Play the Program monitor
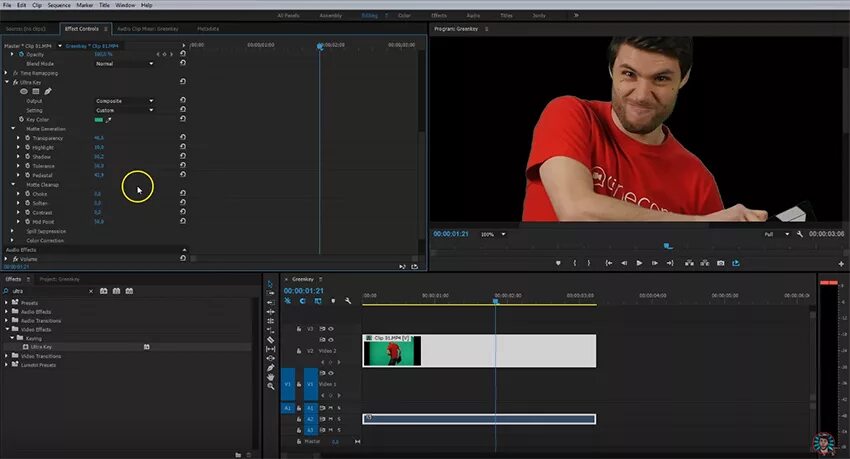This screenshot has width=850, height=459. click(639, 263)
